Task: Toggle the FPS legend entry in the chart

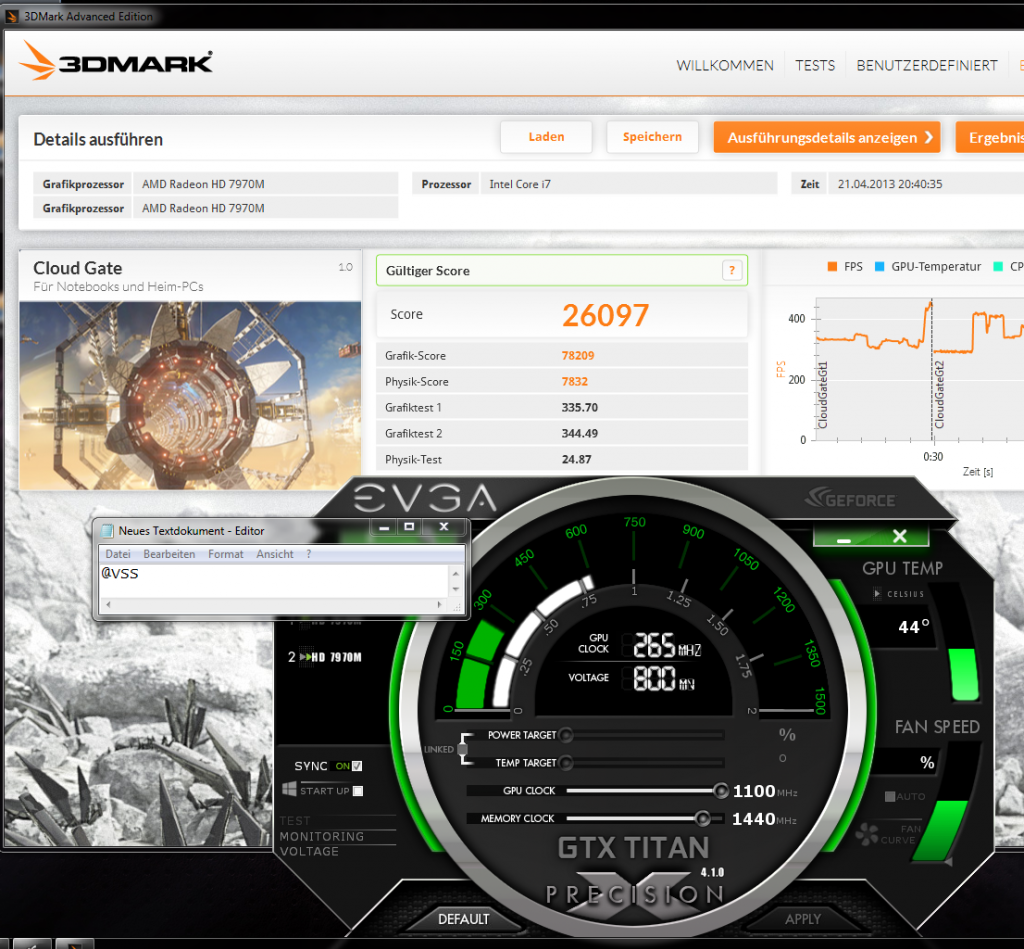Action: pos(845,266)
